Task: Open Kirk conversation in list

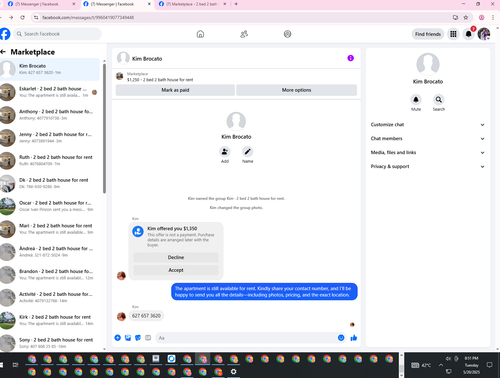Action: [x=50, y=320]
